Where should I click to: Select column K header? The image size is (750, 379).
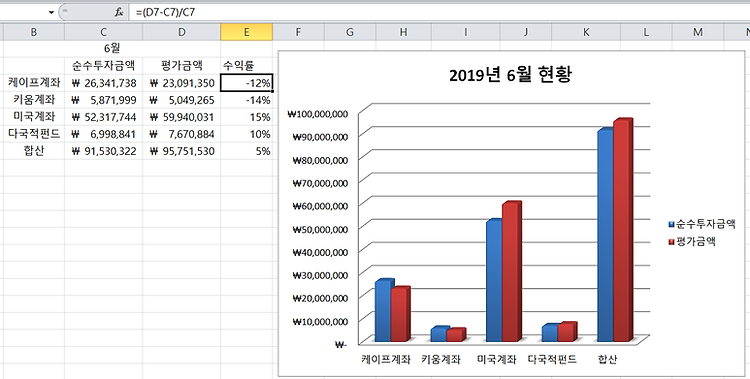(586, 32)
